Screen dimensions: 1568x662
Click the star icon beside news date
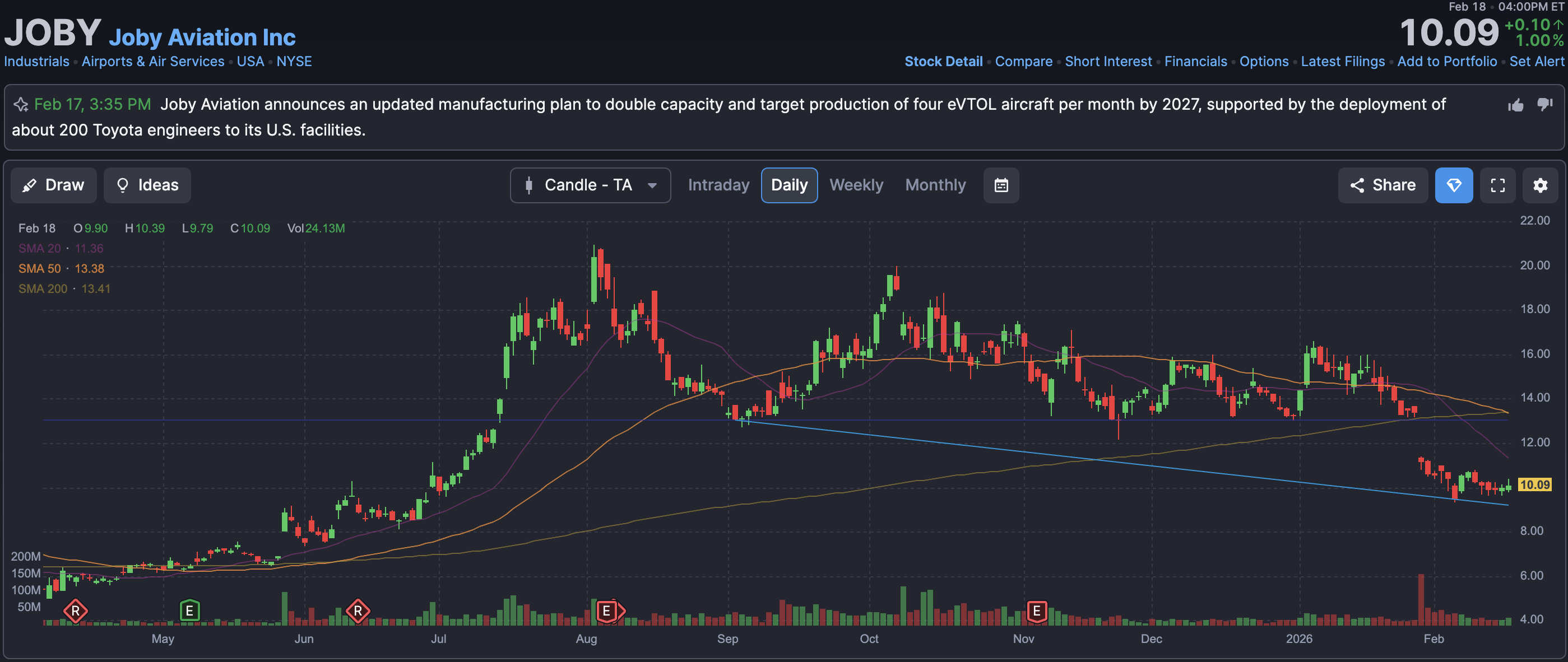[x=21, y=105]
